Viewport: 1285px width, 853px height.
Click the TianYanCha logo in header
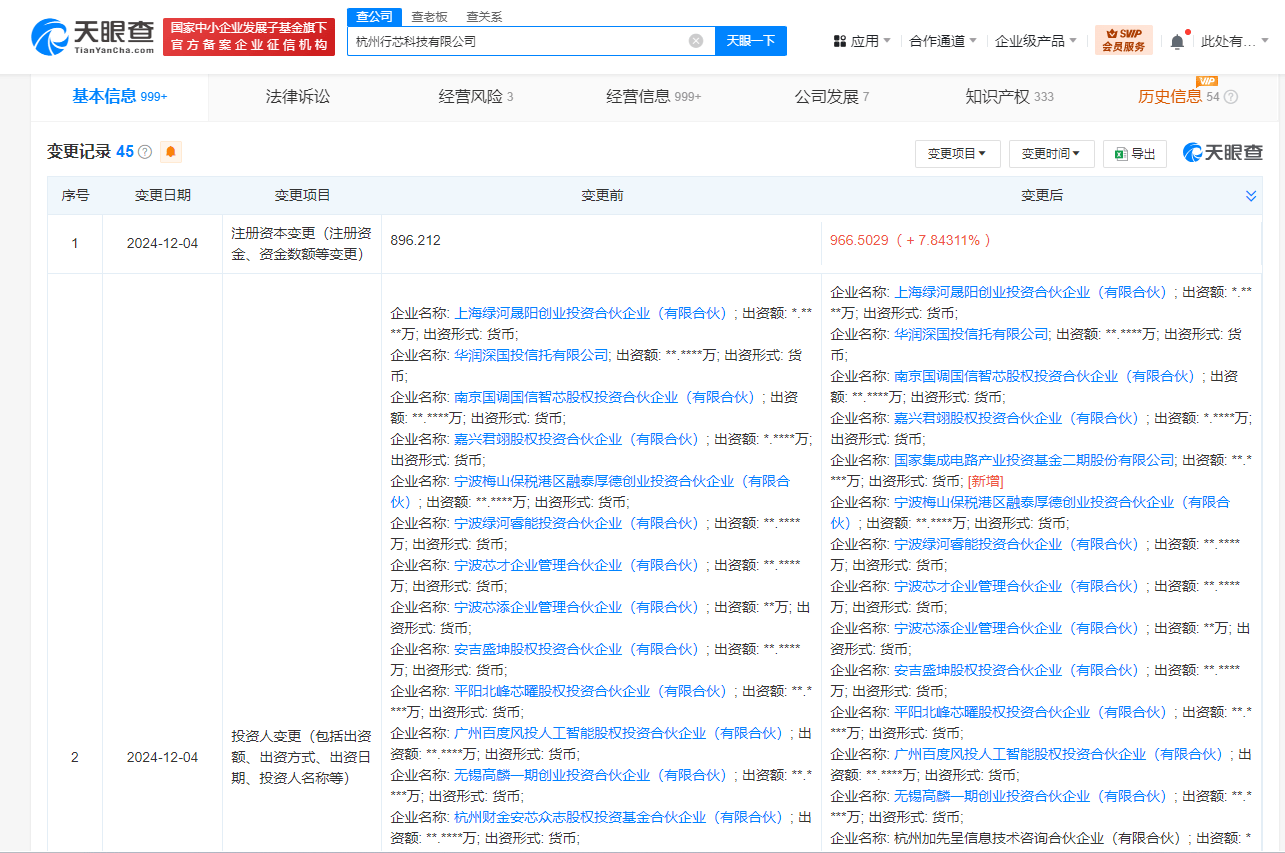93,37
